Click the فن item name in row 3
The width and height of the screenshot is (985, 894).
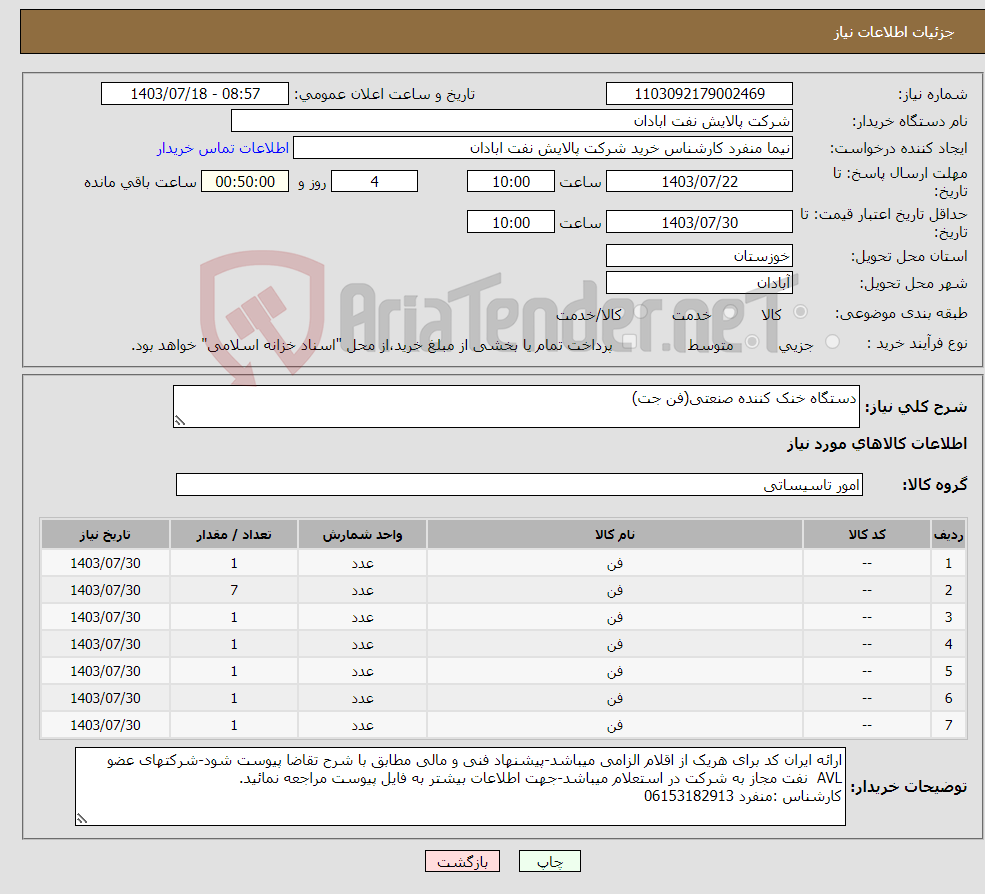pos(614,618)
